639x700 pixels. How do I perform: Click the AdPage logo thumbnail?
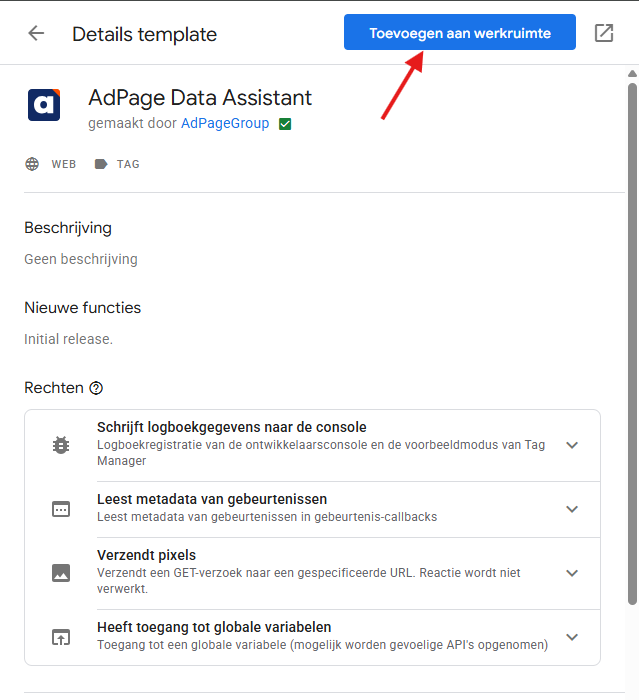44,105
